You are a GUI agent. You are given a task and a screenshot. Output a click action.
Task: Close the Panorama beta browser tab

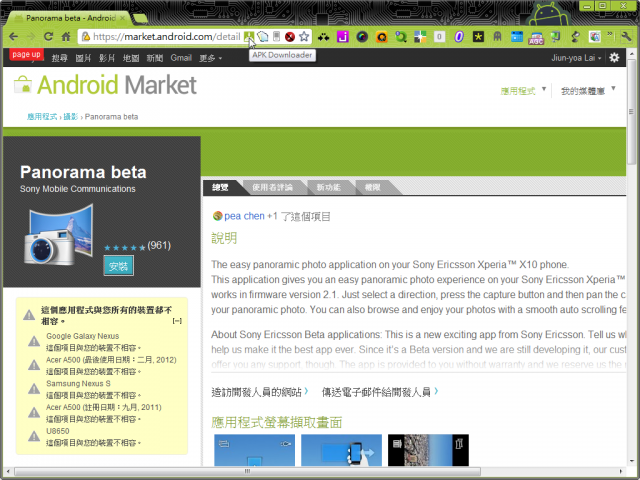[x=122, y=18]
